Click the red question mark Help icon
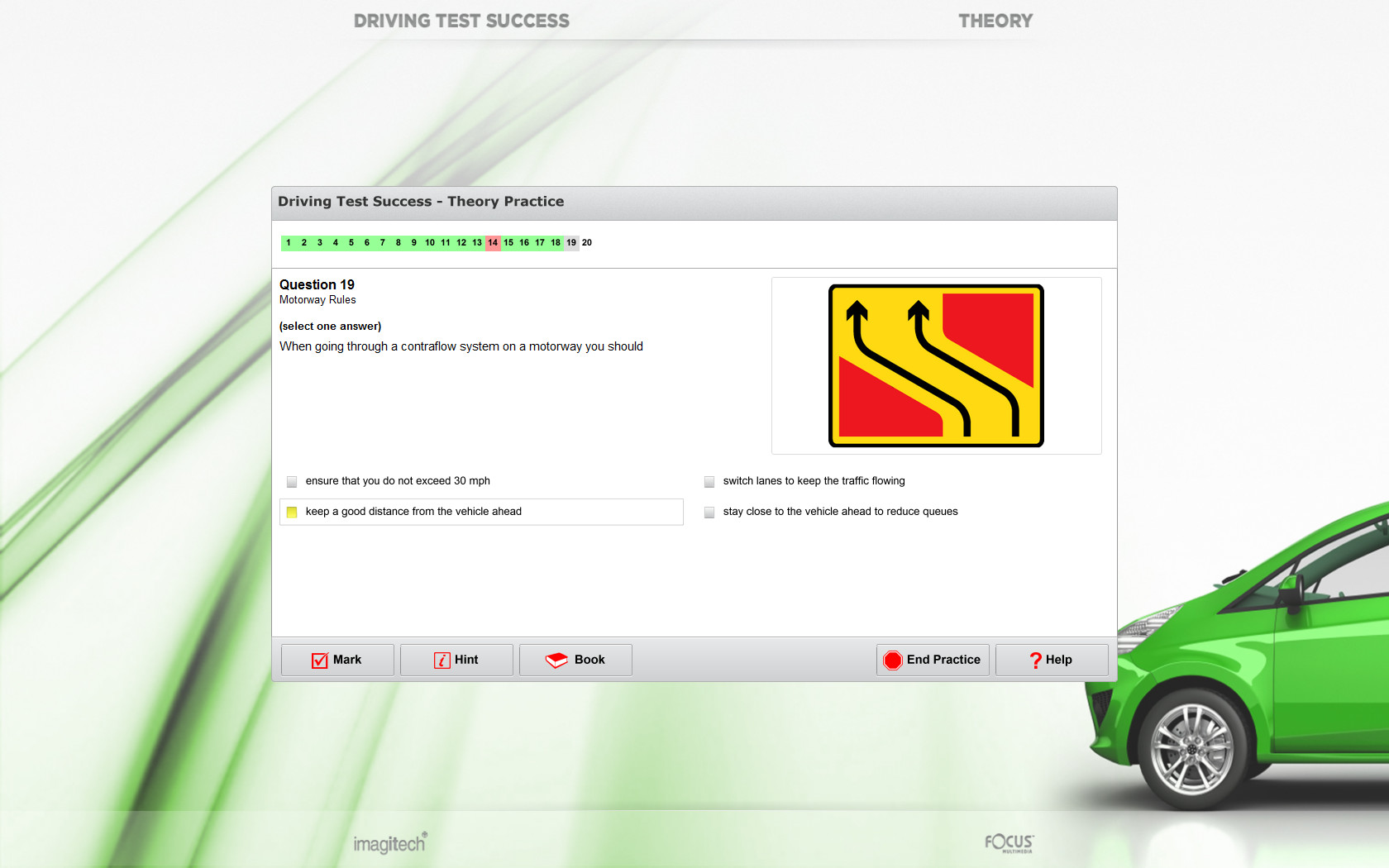The height and width of the screenshot is (868, 1389). tap(1034, 660)
